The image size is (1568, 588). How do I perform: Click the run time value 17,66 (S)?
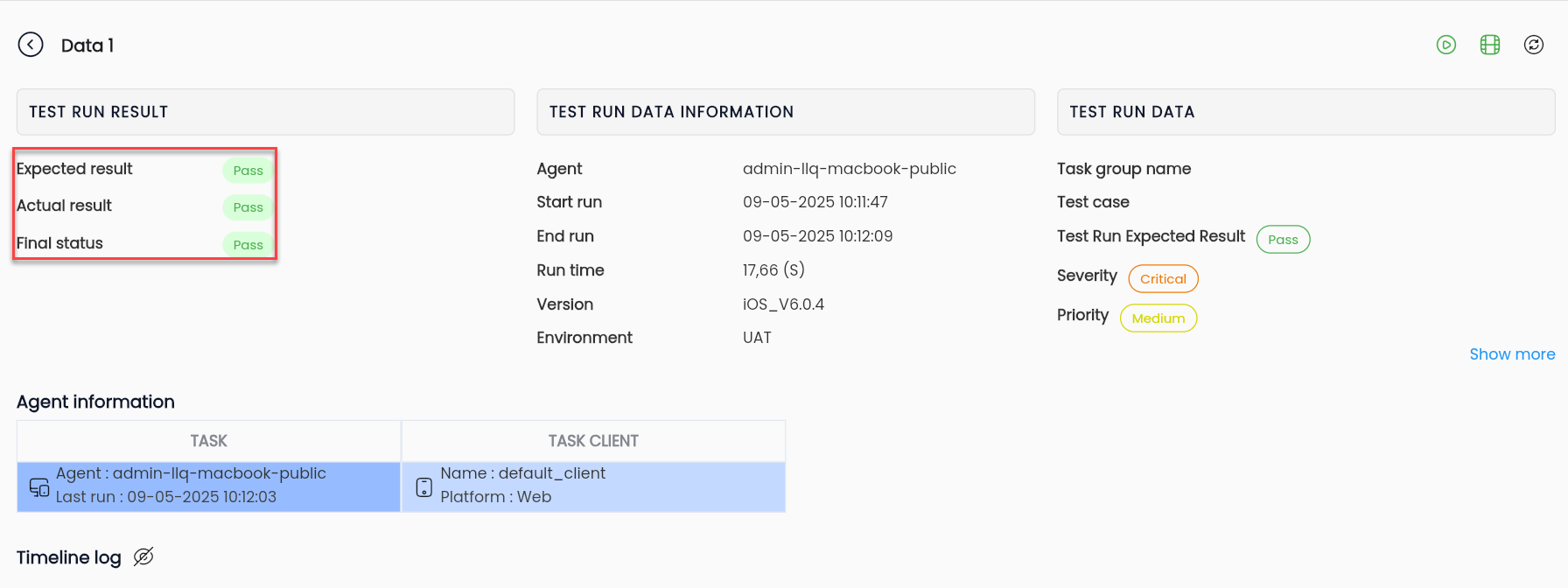tap(773, 270)
